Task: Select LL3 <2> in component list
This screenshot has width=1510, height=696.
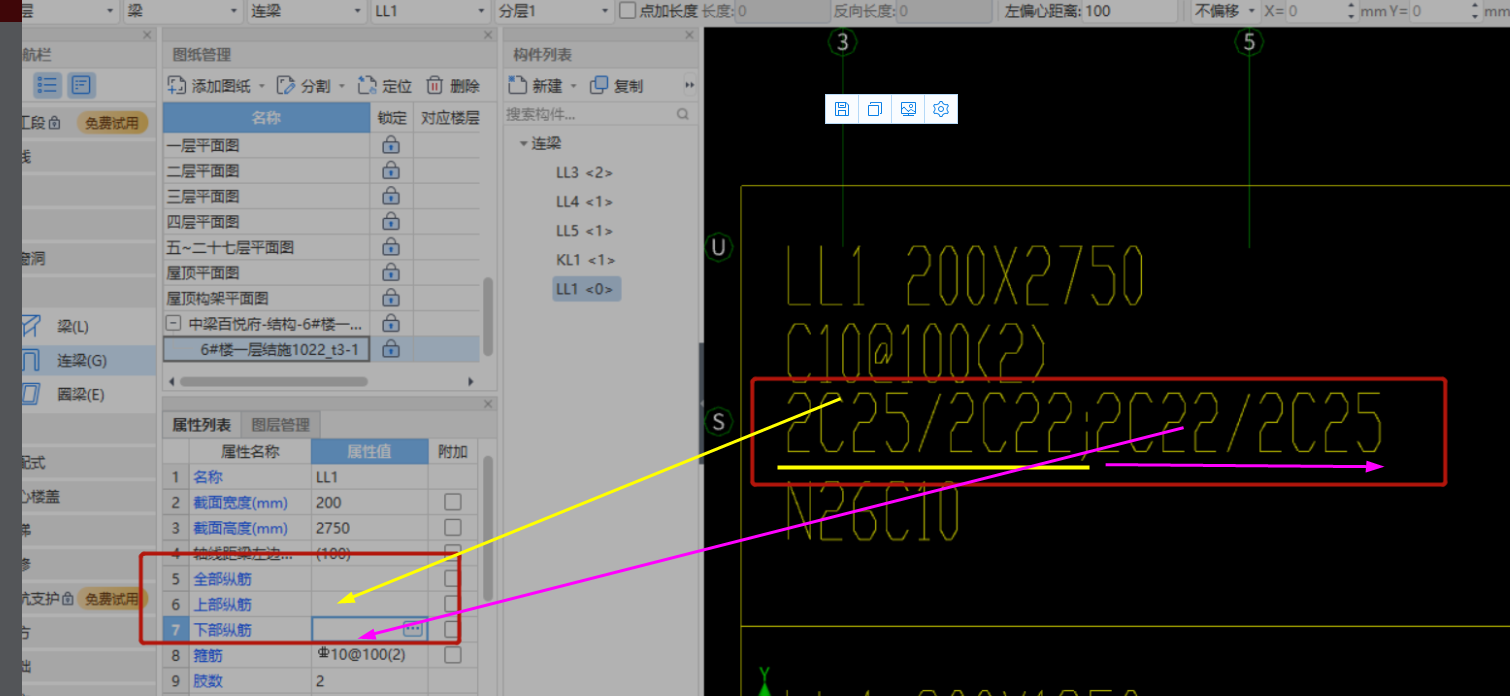Action: tap(585, 172)
